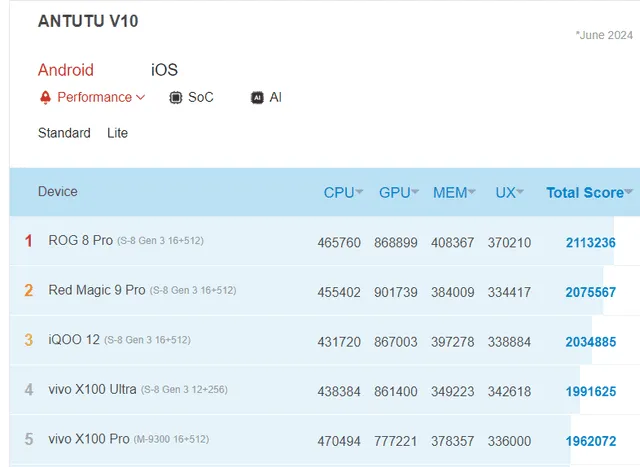Open the iQOO 12 device link
Image resolution: width=640 pixels, height=467 pixels.
click(74, 340)
